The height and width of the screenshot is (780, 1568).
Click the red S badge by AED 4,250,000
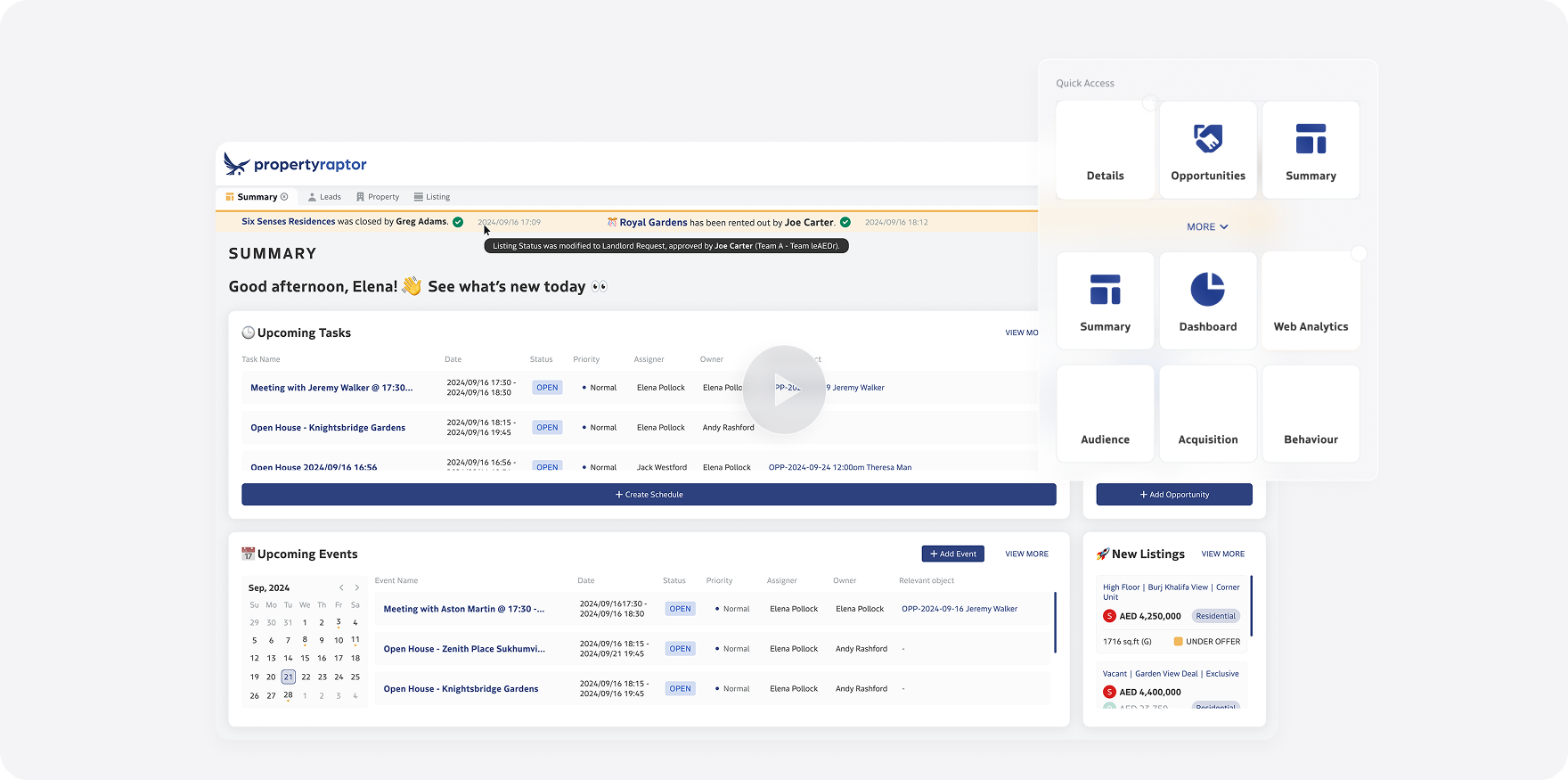tap(1109, 616)
